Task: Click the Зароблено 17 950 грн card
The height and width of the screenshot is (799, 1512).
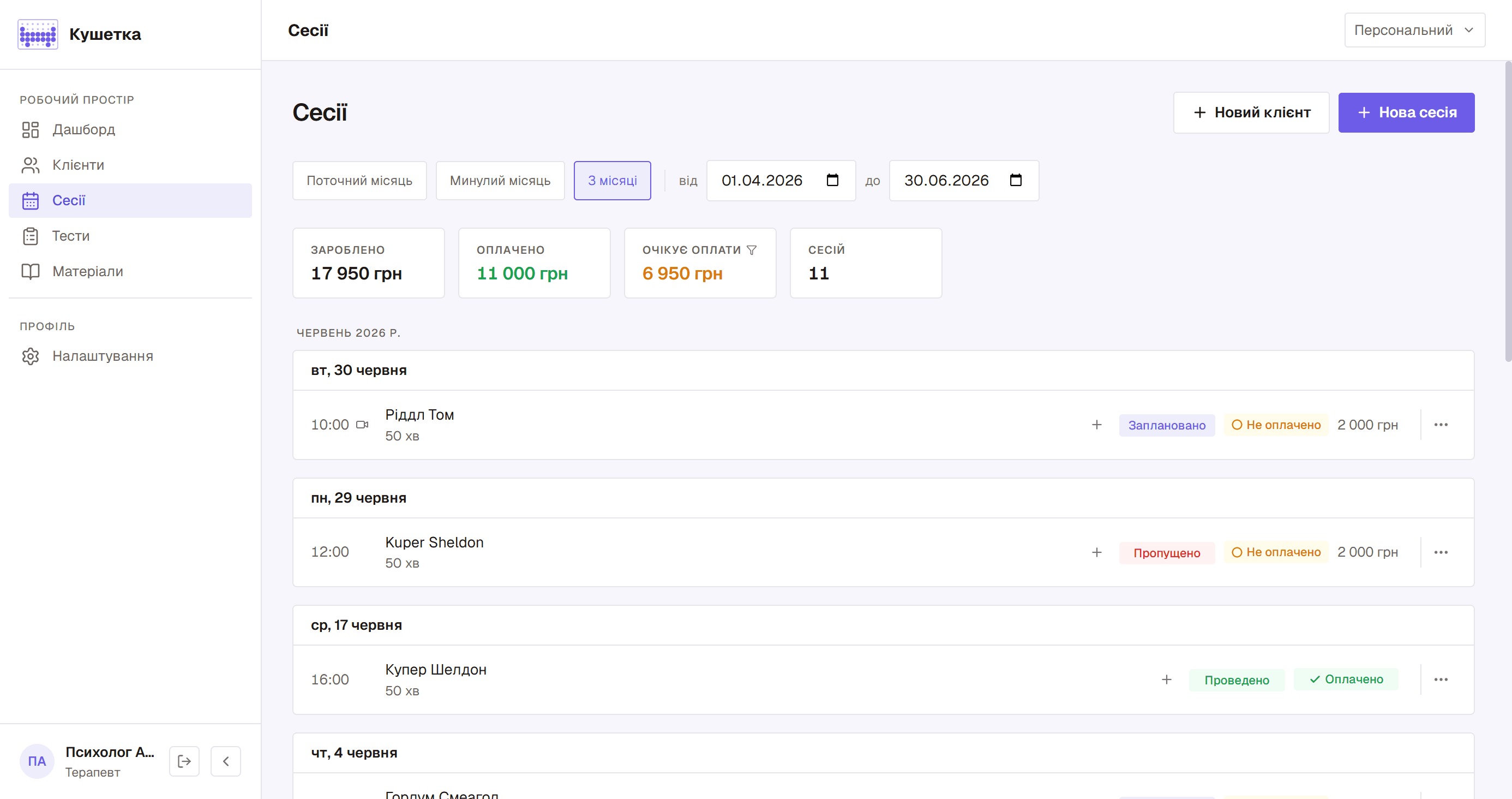Action: (x=369, y=263)
